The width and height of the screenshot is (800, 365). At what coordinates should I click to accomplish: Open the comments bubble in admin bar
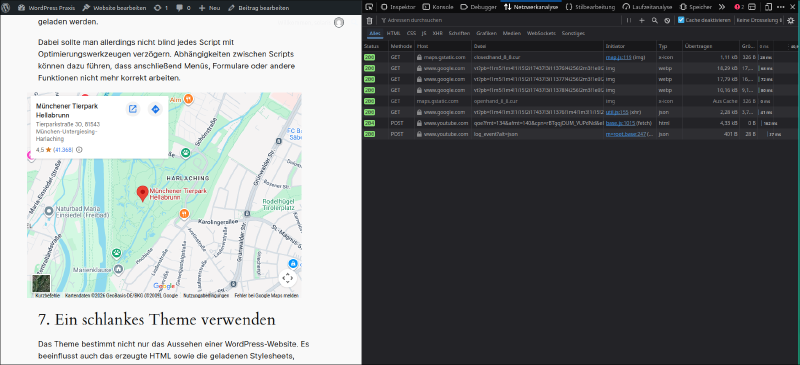(183, 8)
